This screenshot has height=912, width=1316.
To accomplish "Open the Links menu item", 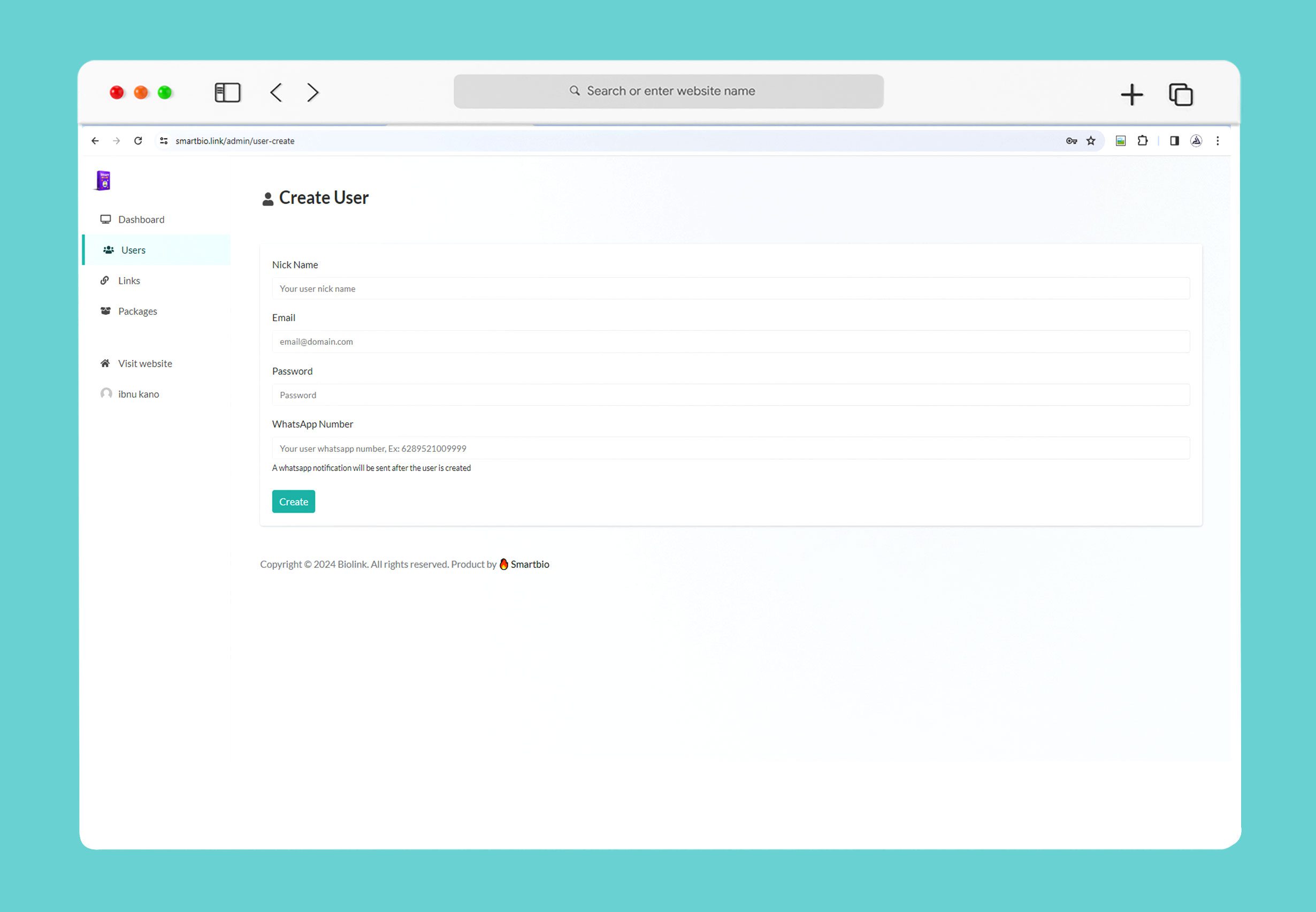I will tap(128, 280).
